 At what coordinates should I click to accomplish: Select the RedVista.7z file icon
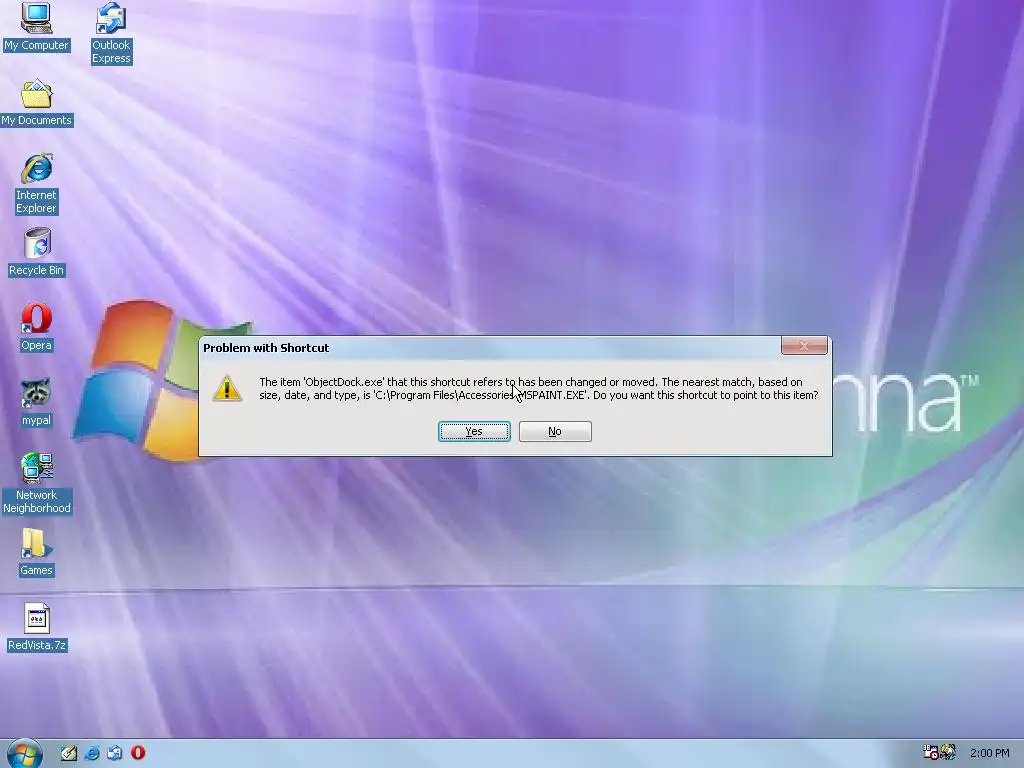pos(37,628)
